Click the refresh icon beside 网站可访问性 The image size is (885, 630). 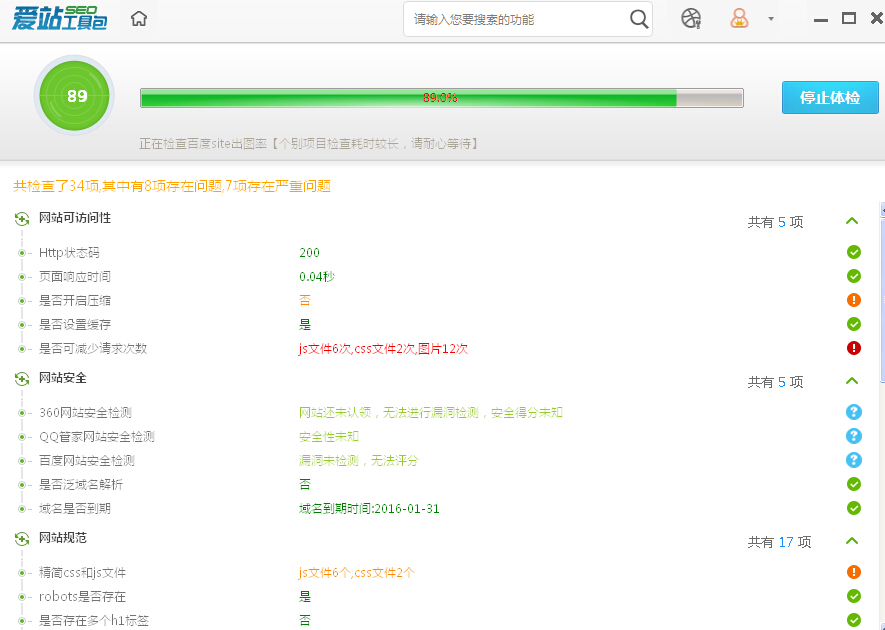pos(22,217)
